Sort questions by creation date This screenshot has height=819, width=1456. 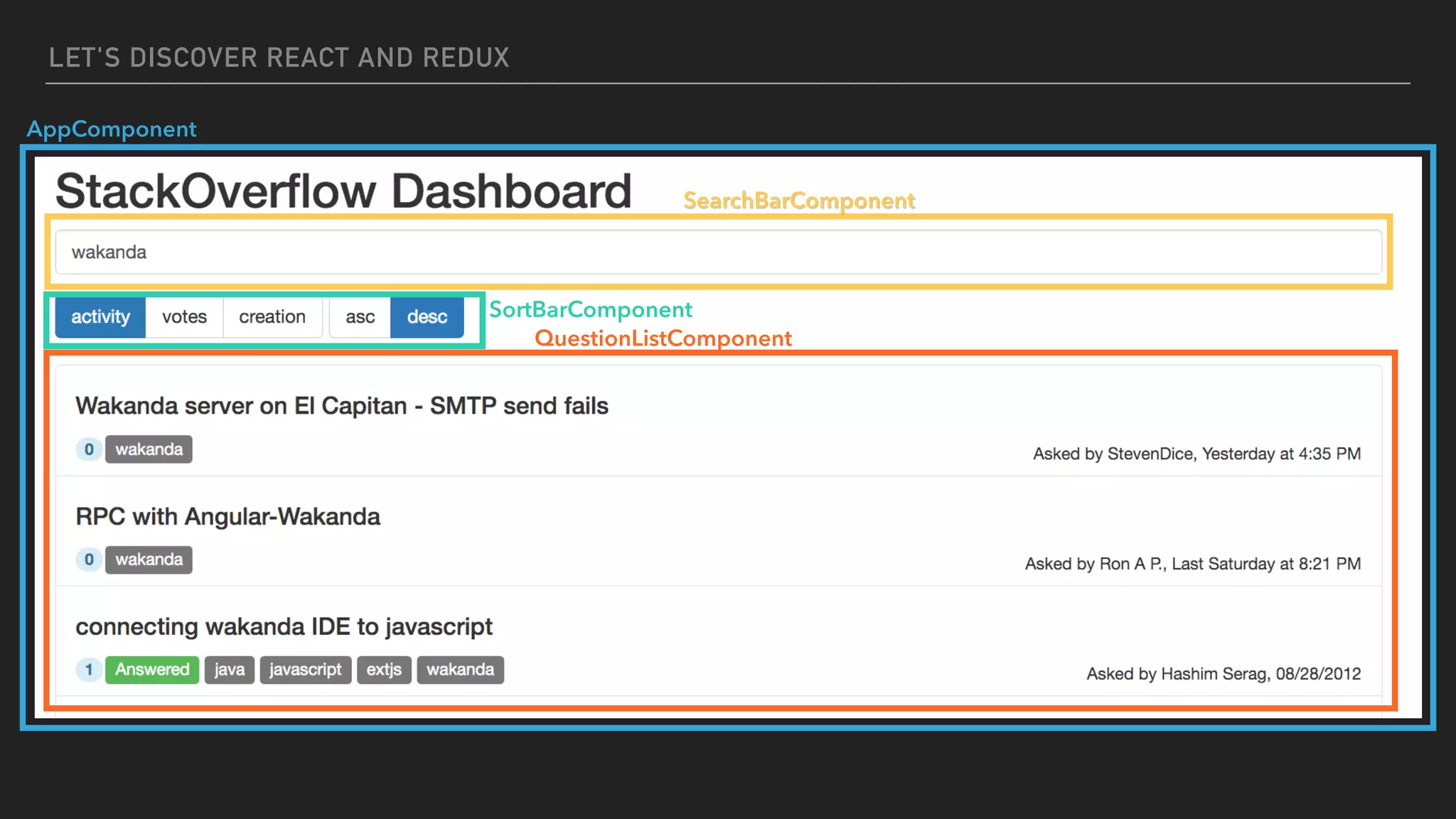point(272,317)
